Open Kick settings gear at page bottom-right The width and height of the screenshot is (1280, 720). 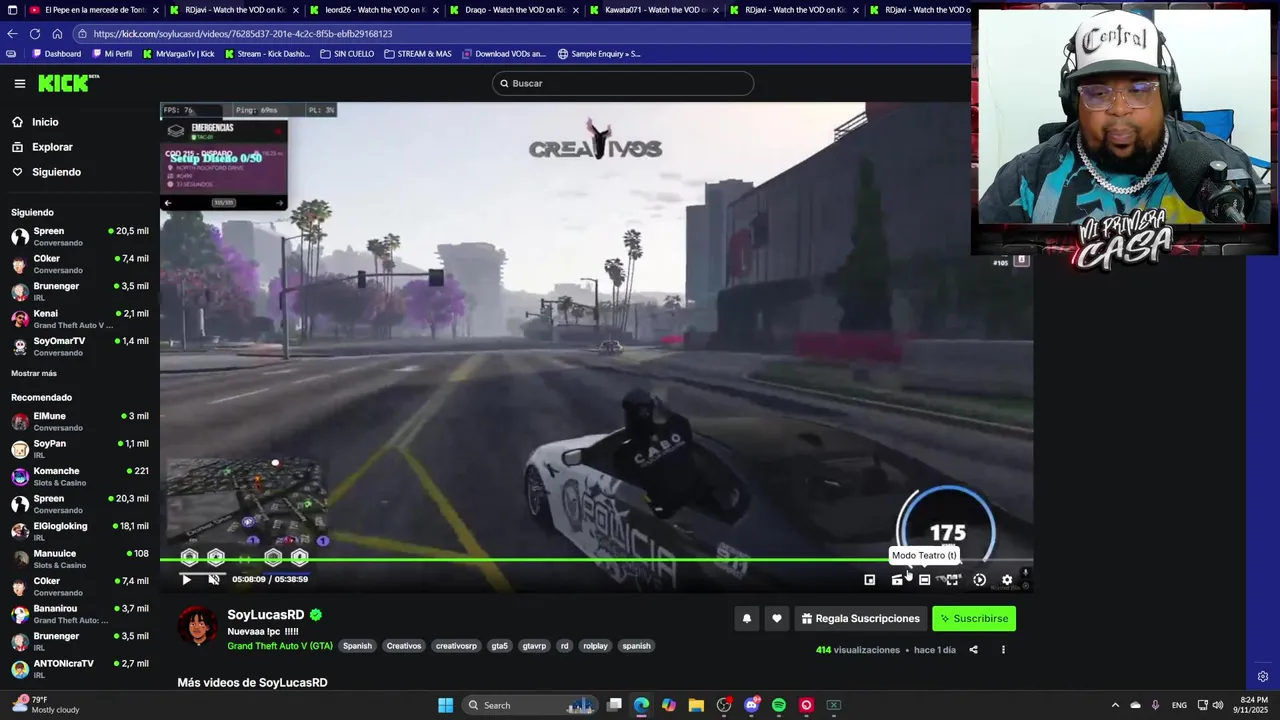tap(1263, 677)
